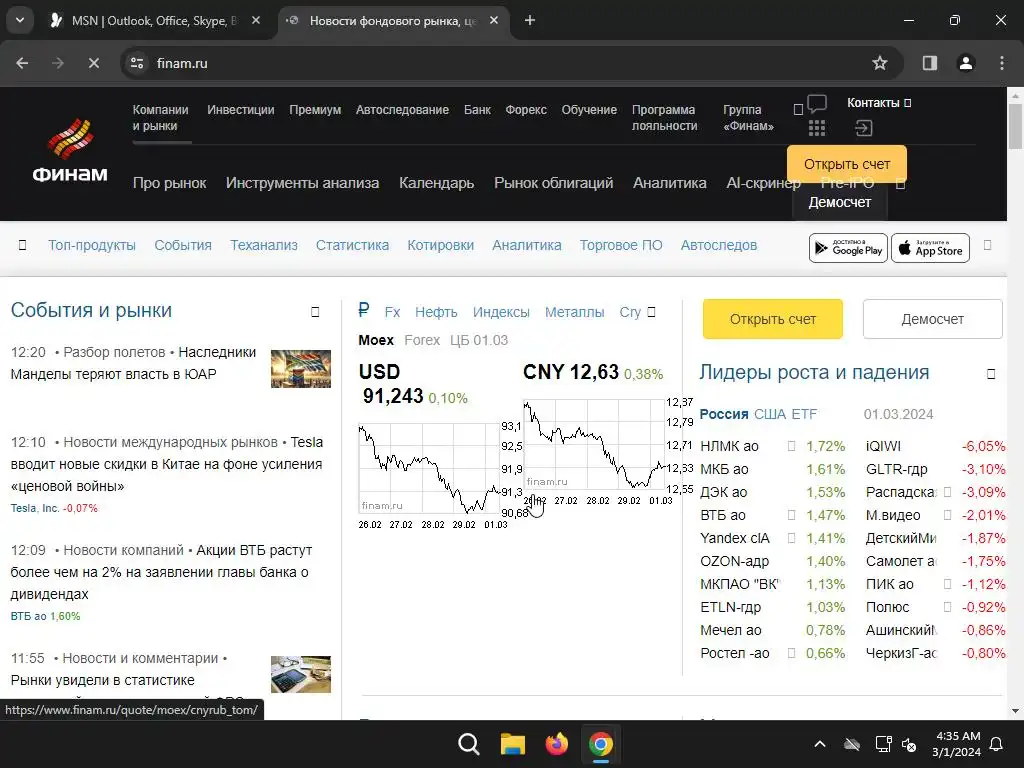Expand more quote tabs after Cry
1024x768 pixels.
tap(651, 312)
